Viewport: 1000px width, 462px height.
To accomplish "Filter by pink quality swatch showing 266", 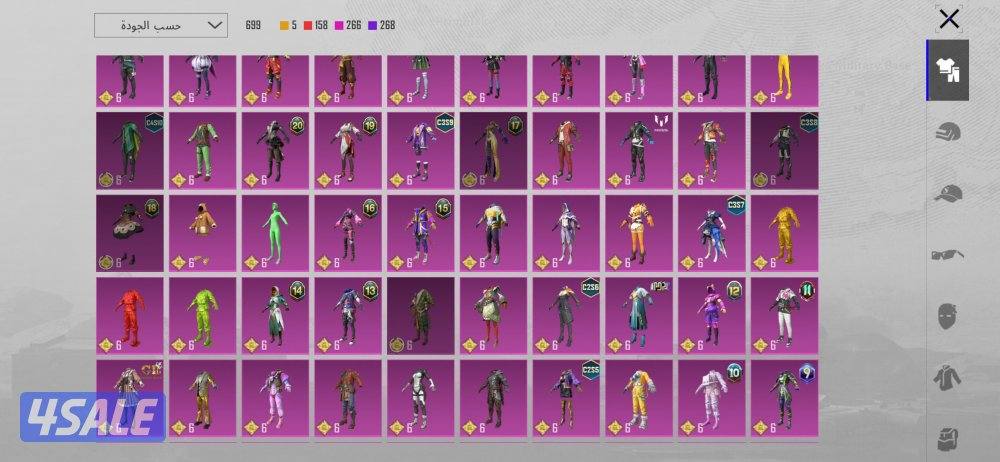I will tap(355, 25).
